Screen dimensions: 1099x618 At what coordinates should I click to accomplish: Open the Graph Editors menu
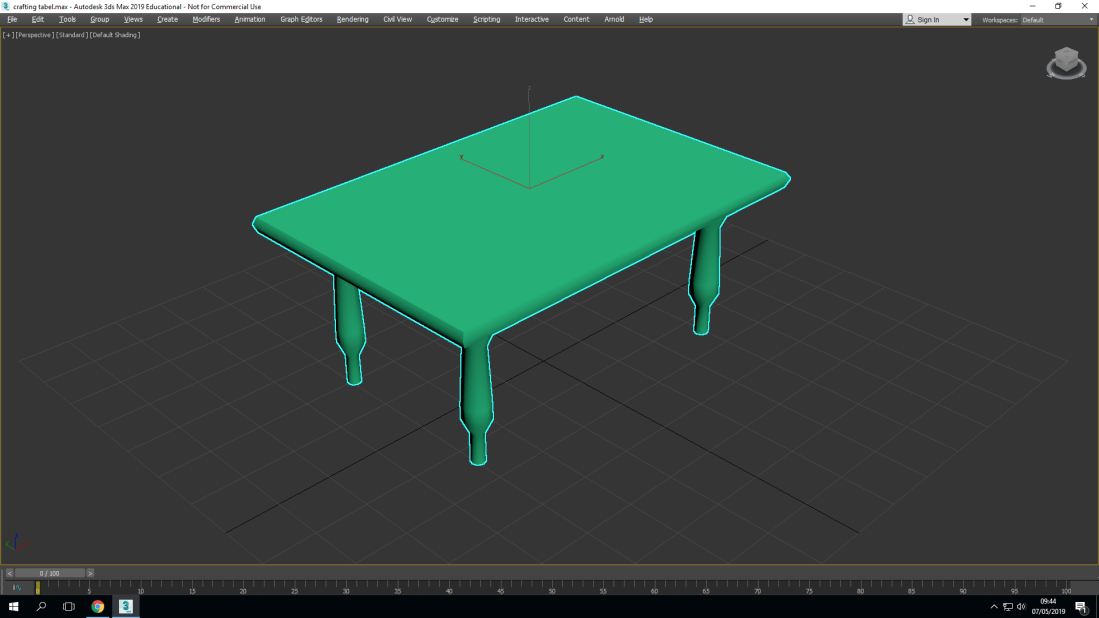(x=301, y=19)
